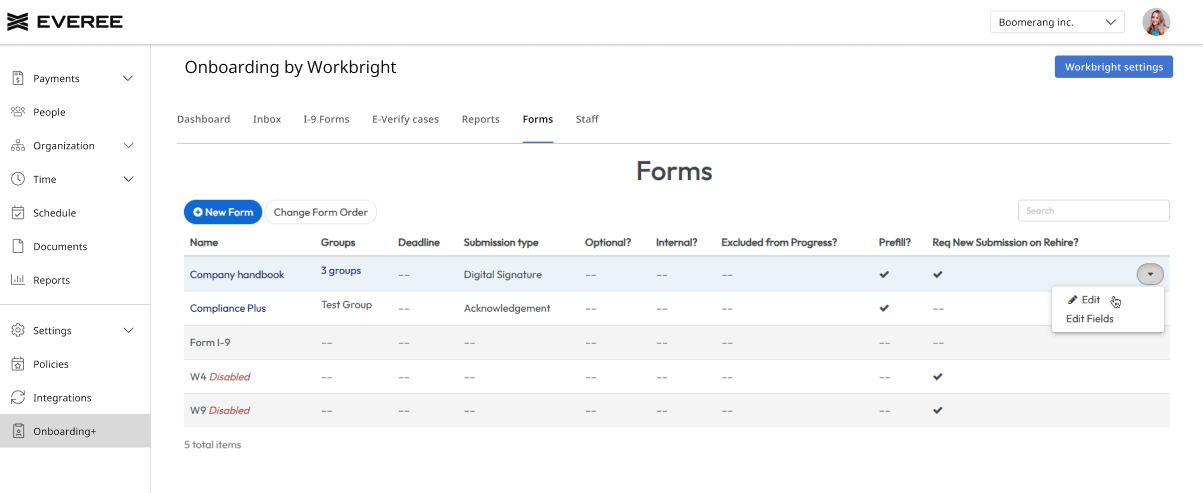Viewport: 1203px width, 493px height.
Task: Click the Excluded from Progress? column header
Action: click(779, 243)
